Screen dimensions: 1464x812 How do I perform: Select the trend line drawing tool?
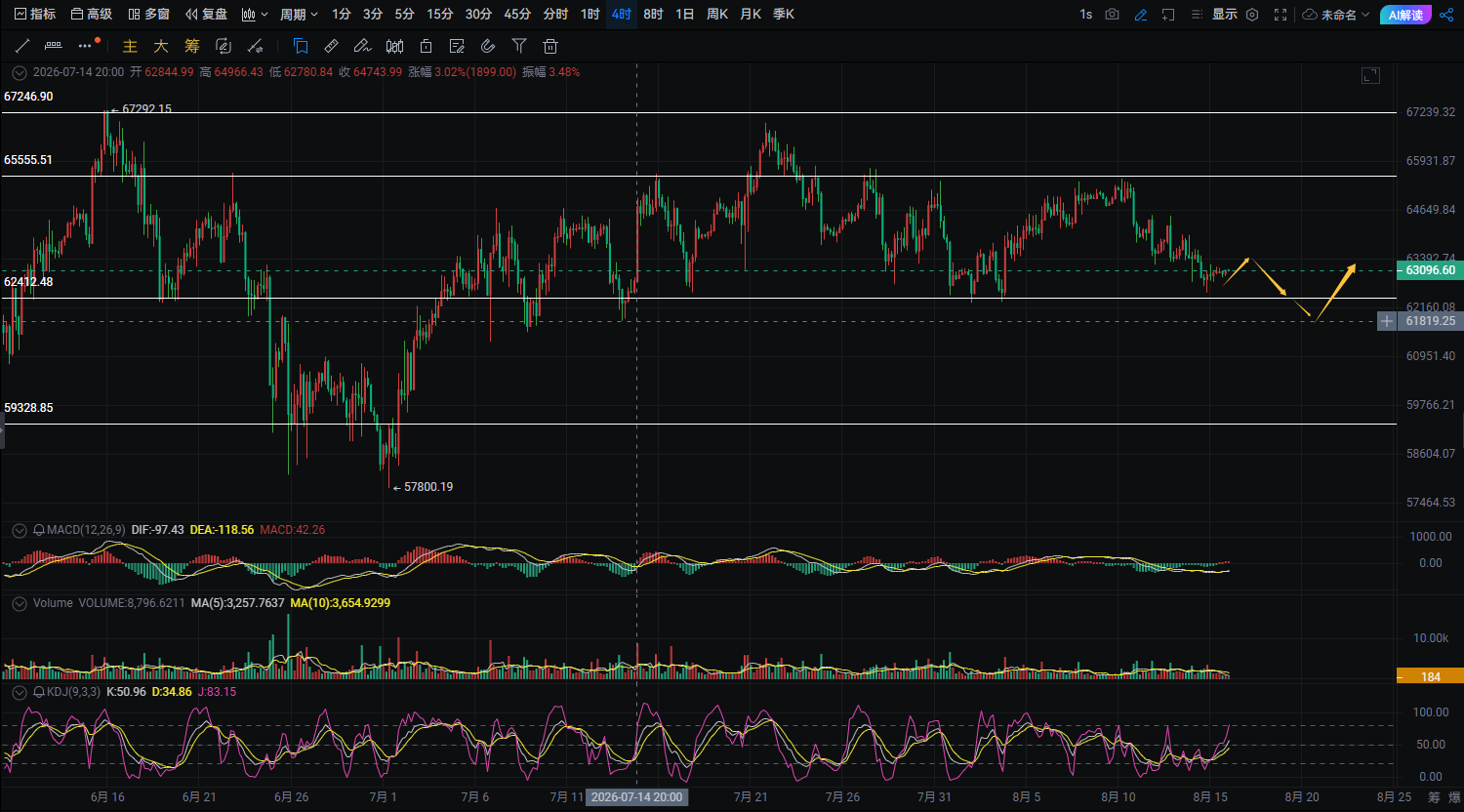22,46
